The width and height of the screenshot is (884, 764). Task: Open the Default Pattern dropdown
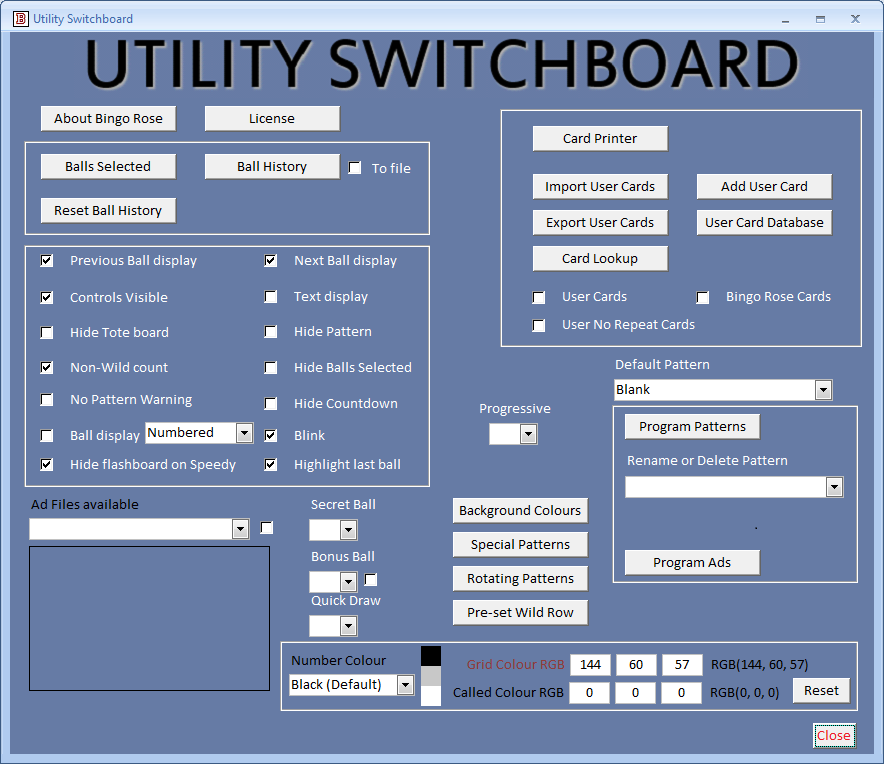pos(823,390)
